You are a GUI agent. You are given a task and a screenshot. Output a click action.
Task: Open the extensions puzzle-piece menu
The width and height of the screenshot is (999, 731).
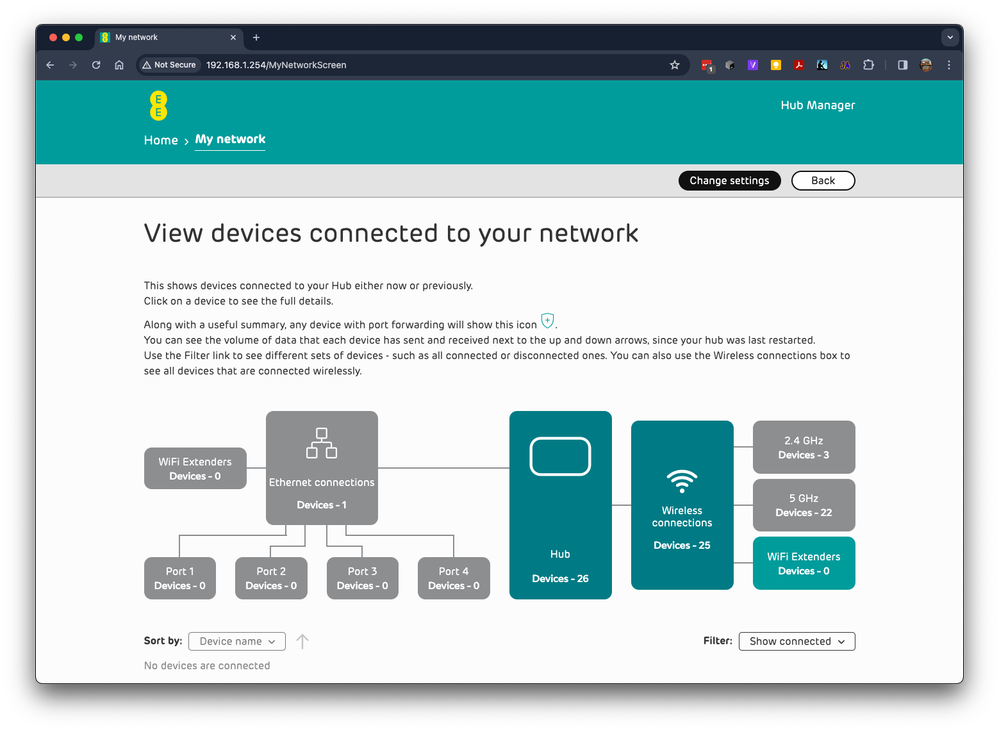(868, 65)
